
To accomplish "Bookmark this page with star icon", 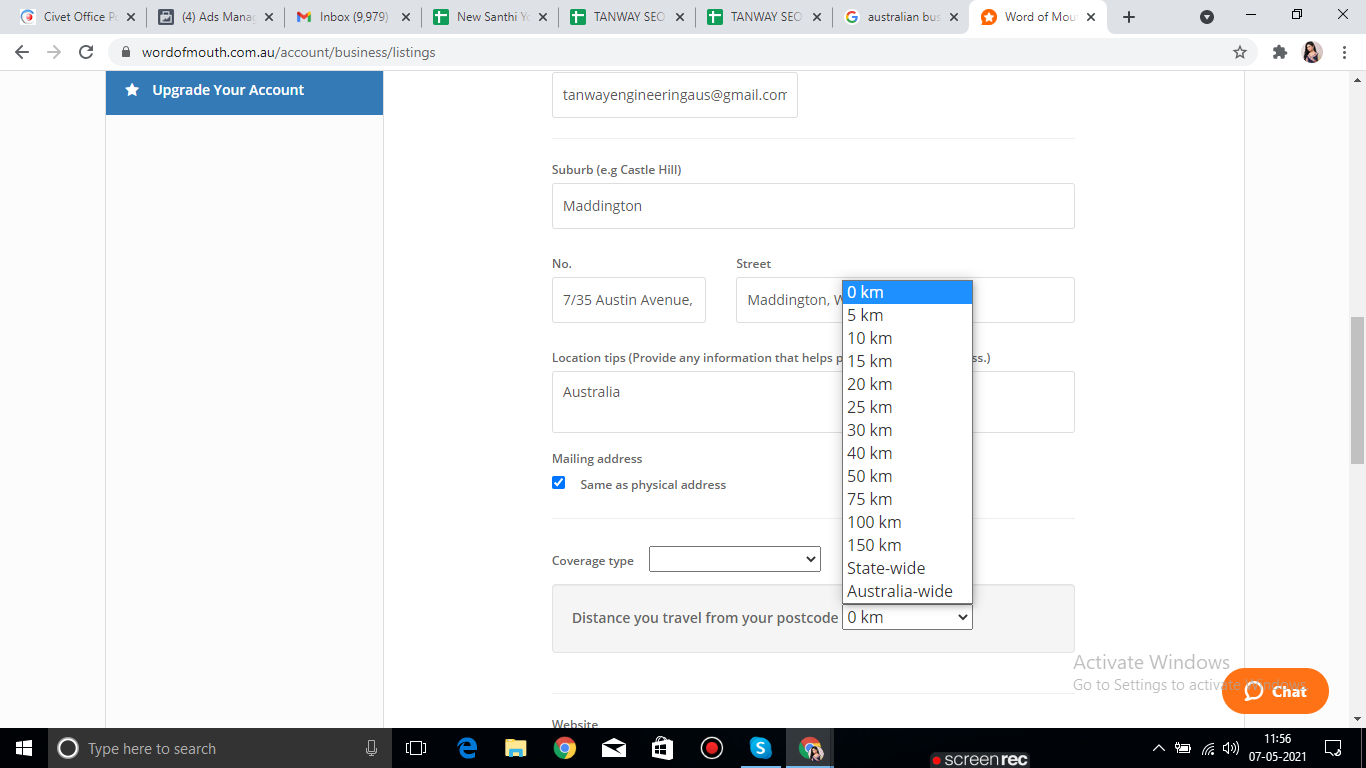I will [1240, 52].
